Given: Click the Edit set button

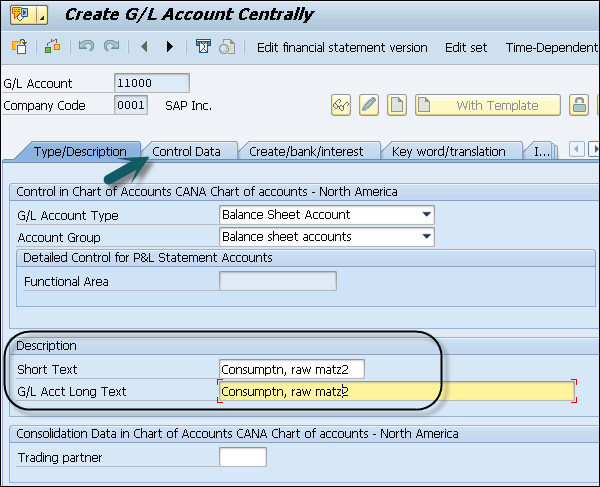Looking at the screenshot, I should (x=467, y=47).
